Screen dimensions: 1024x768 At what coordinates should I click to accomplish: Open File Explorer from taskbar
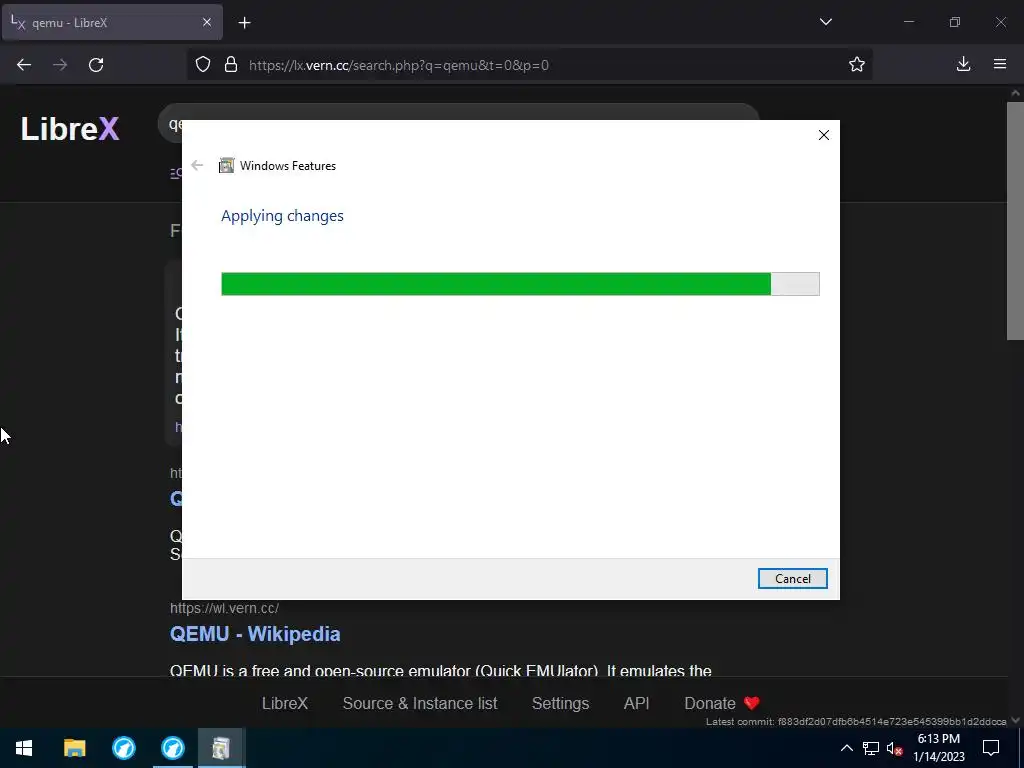(74, 748)
